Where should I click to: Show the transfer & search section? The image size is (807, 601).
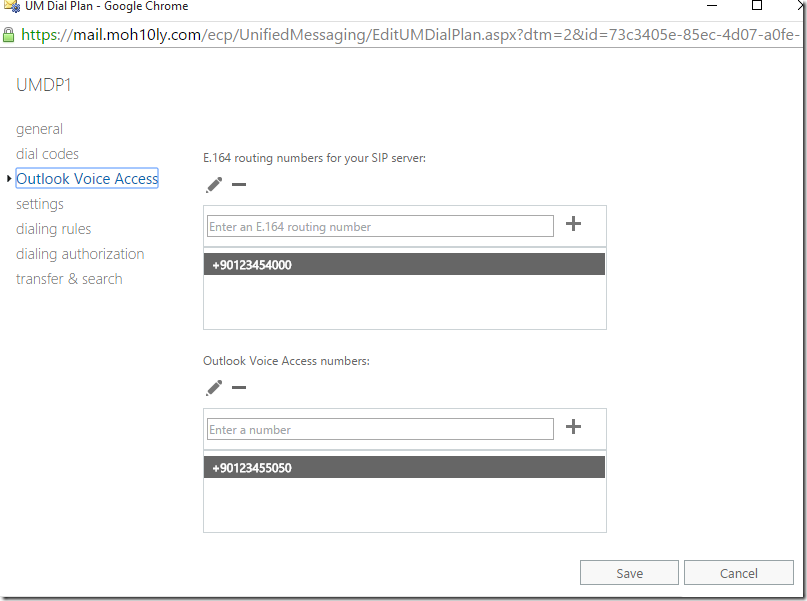click(x=69, y=279)
